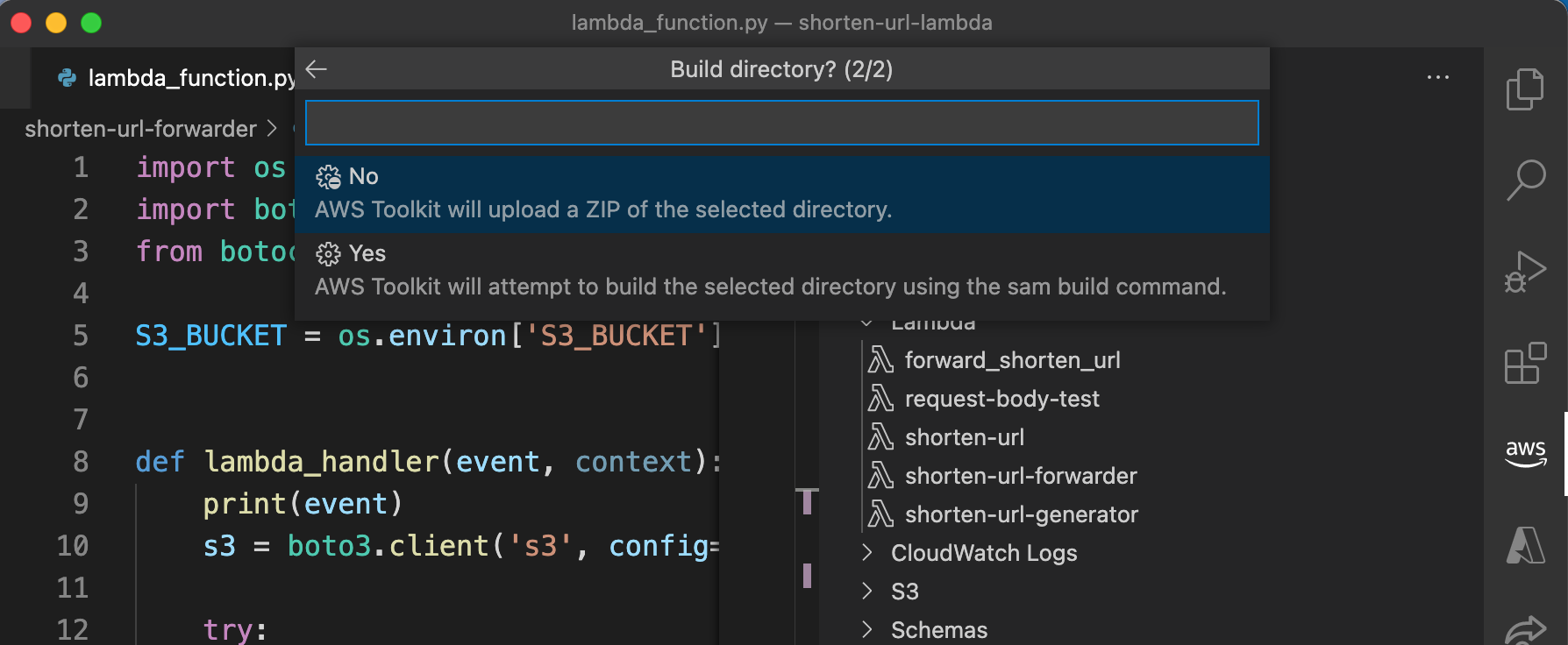The width and height of the screenshot is (1568, 645).
Task: Click import os statement on line 1
Action: 210,167
